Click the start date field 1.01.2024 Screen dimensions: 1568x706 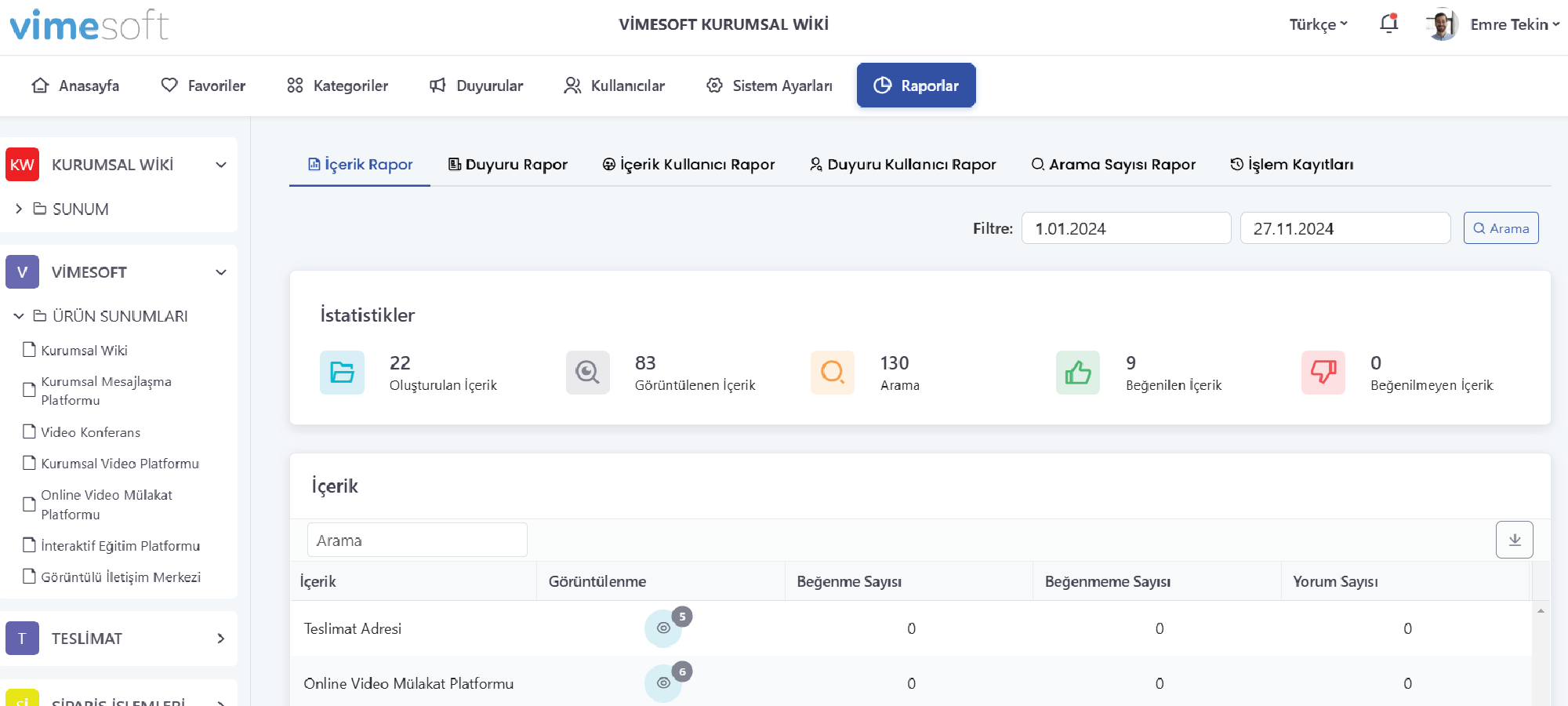pos(1126,228)
